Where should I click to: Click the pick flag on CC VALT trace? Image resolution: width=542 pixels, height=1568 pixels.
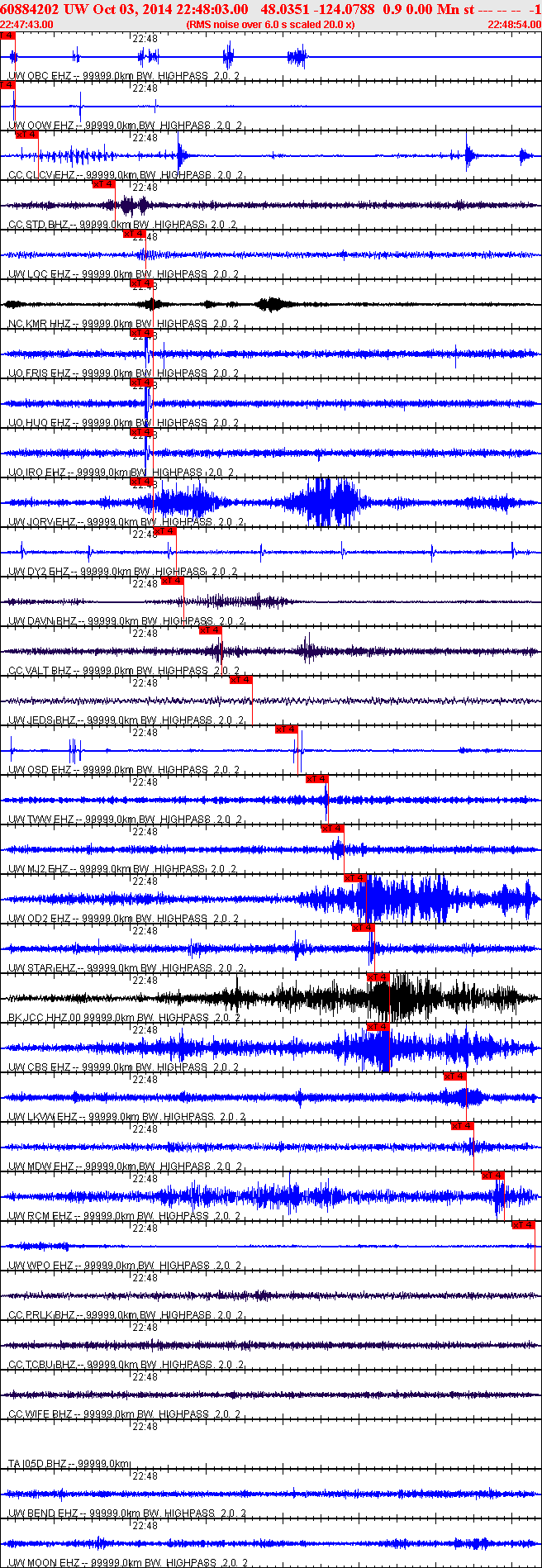[x=211, y=630]
